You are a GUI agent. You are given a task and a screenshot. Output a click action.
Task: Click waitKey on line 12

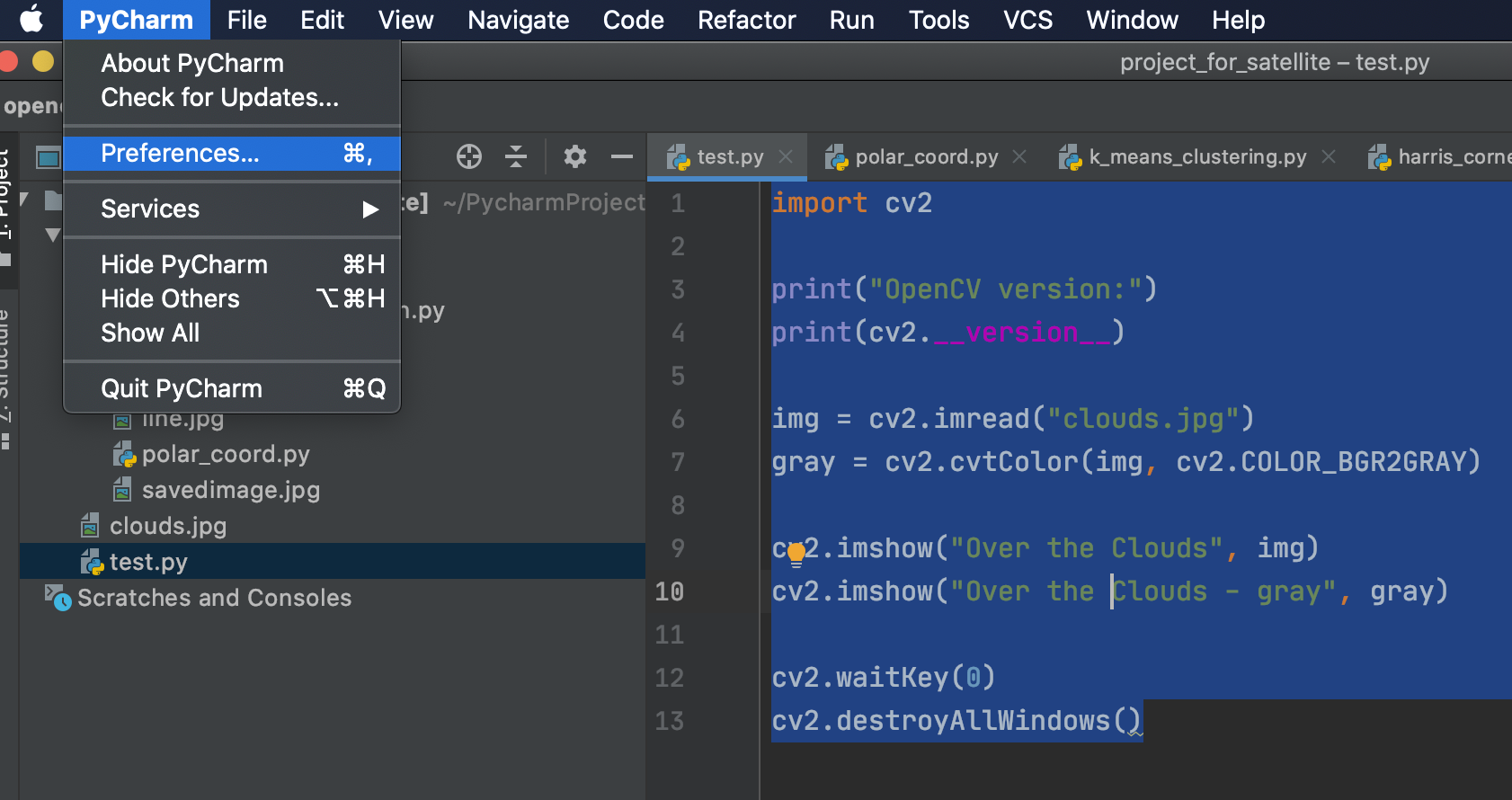pyautogui.click(x=893, y=678)
